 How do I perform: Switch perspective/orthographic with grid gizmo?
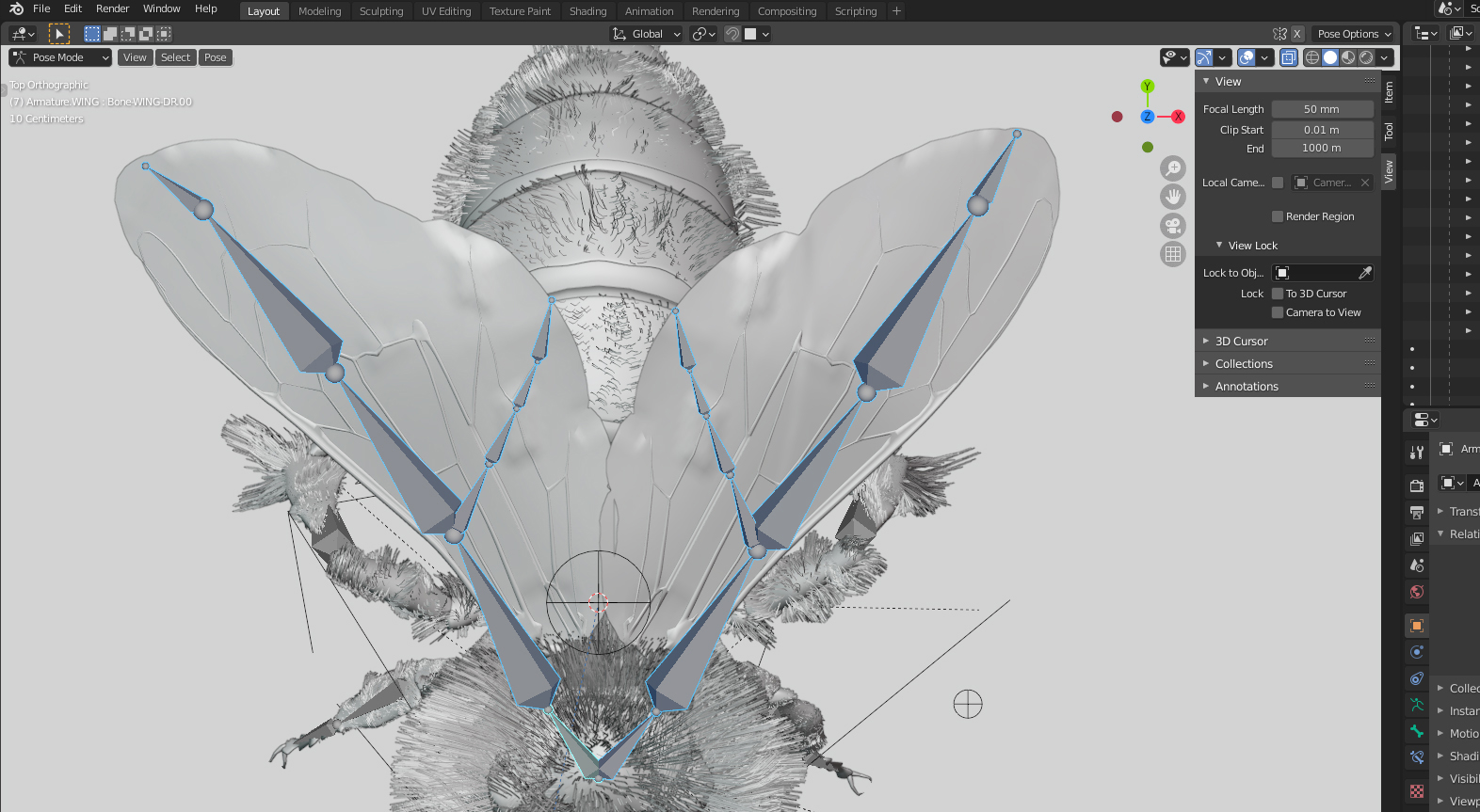point(1173,254)
